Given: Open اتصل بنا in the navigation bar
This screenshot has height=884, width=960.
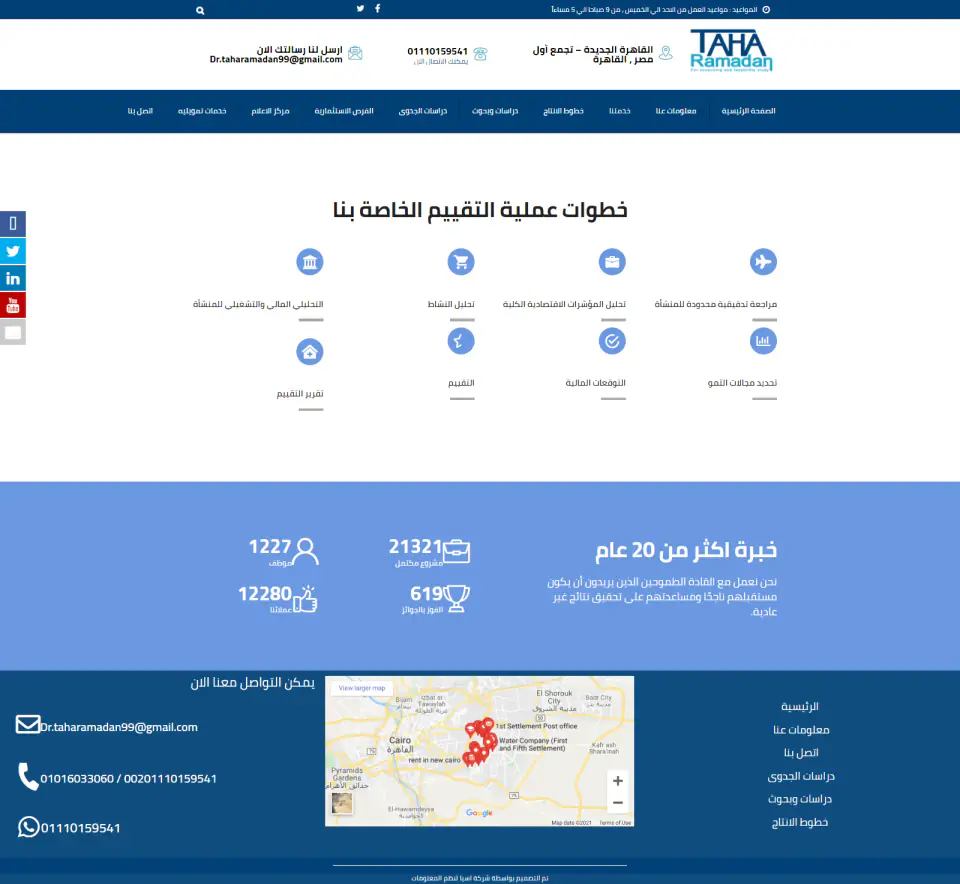Looking at the screenshot, I should 140,111.
